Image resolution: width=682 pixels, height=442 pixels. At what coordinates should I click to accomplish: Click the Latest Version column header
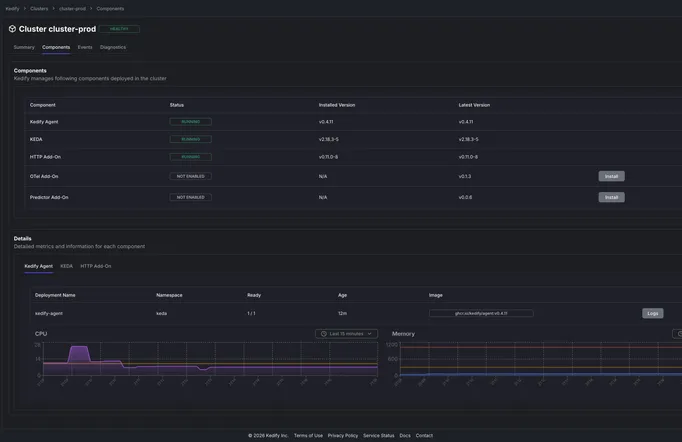(474, 105)
